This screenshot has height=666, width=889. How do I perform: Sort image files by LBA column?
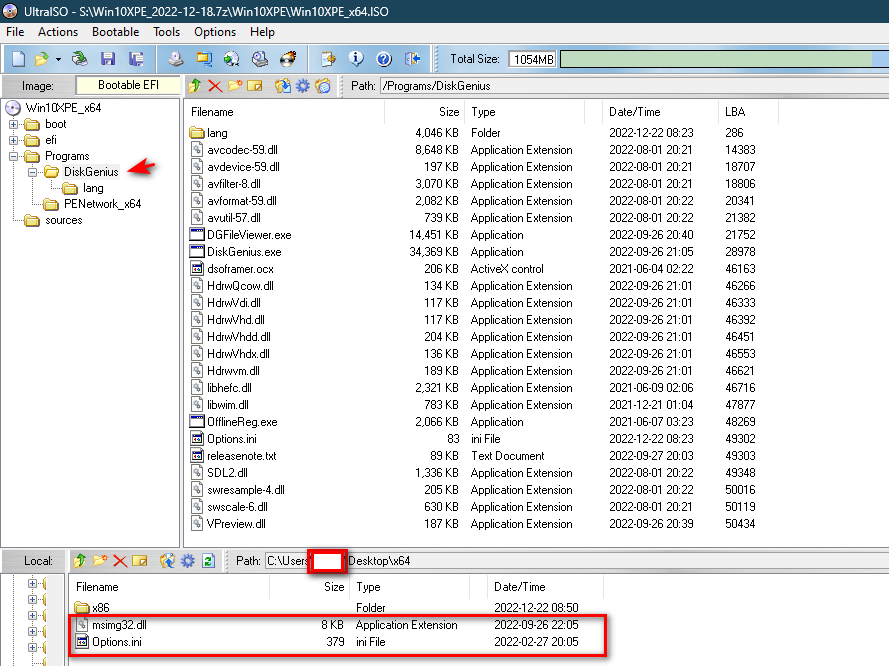coord(748,112)
